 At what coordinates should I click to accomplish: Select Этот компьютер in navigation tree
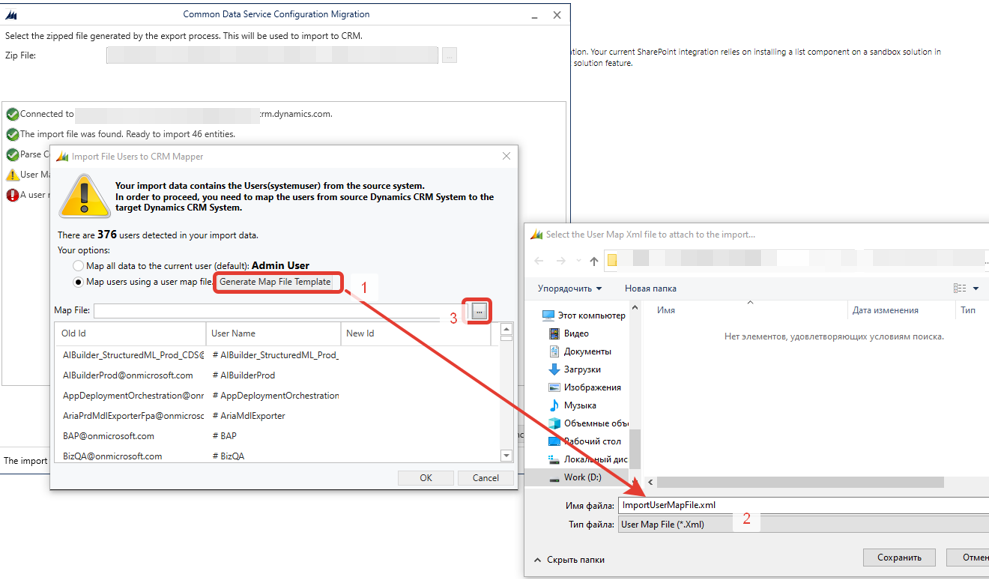click(583, 315)
